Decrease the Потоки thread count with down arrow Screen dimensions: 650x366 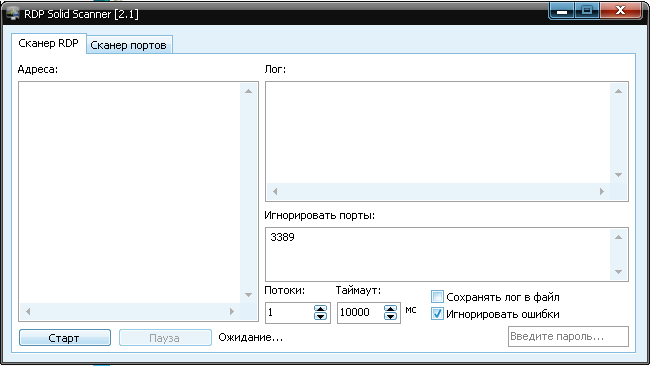point(320,316)
